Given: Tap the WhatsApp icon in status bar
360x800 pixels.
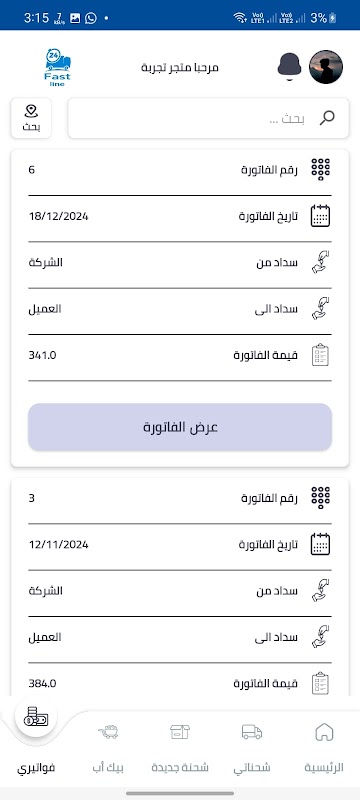Looking at the screenshot, I should (x=91, y=18).
